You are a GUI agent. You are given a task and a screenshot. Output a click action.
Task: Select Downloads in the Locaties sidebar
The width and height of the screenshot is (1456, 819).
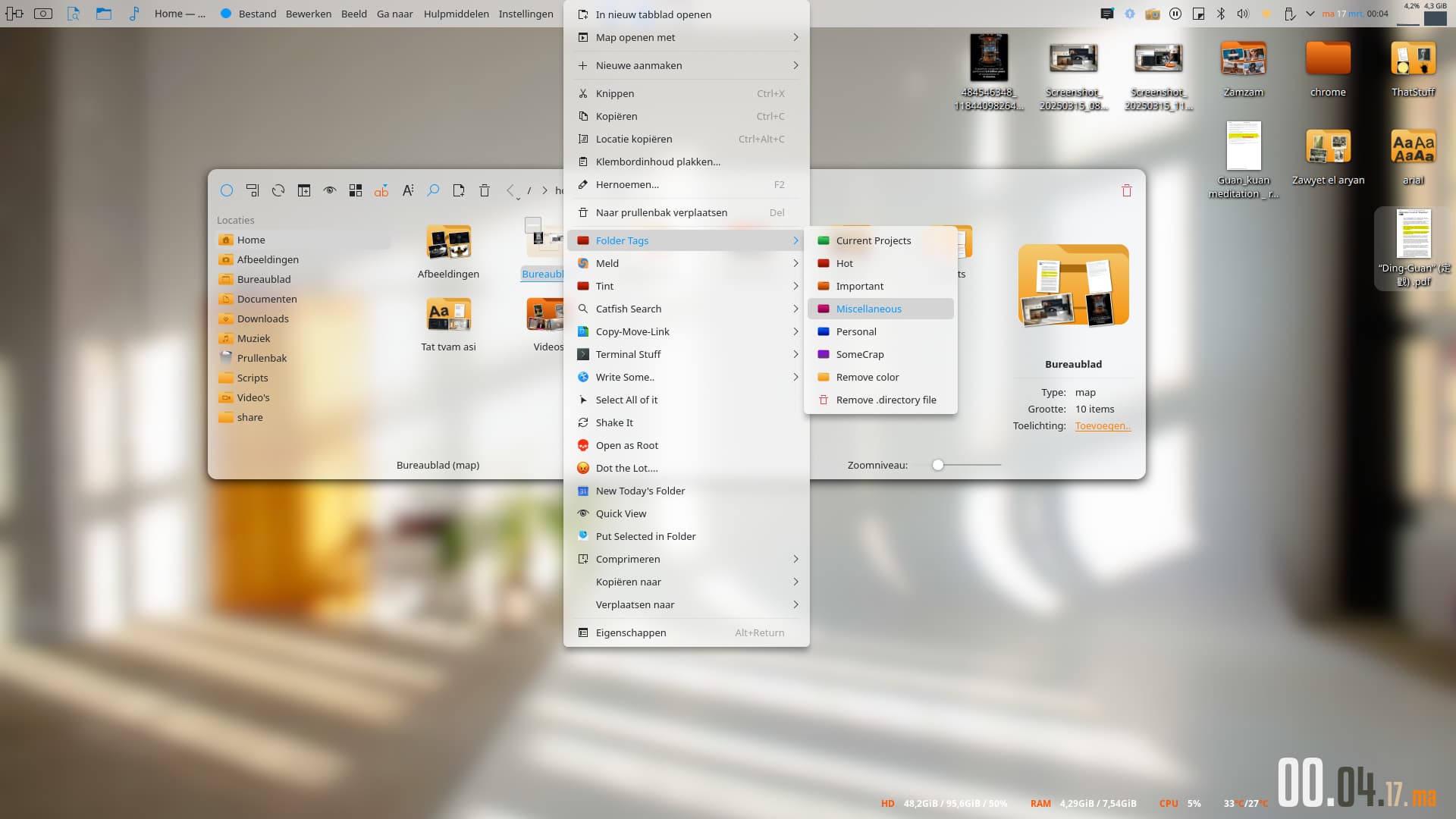(303, 318)
